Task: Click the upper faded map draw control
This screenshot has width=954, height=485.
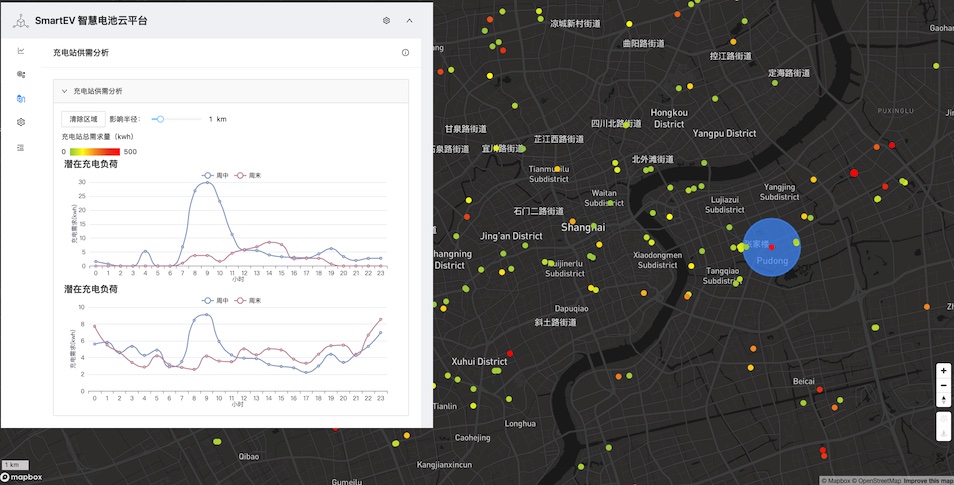Action: click(x=943, y=419)
